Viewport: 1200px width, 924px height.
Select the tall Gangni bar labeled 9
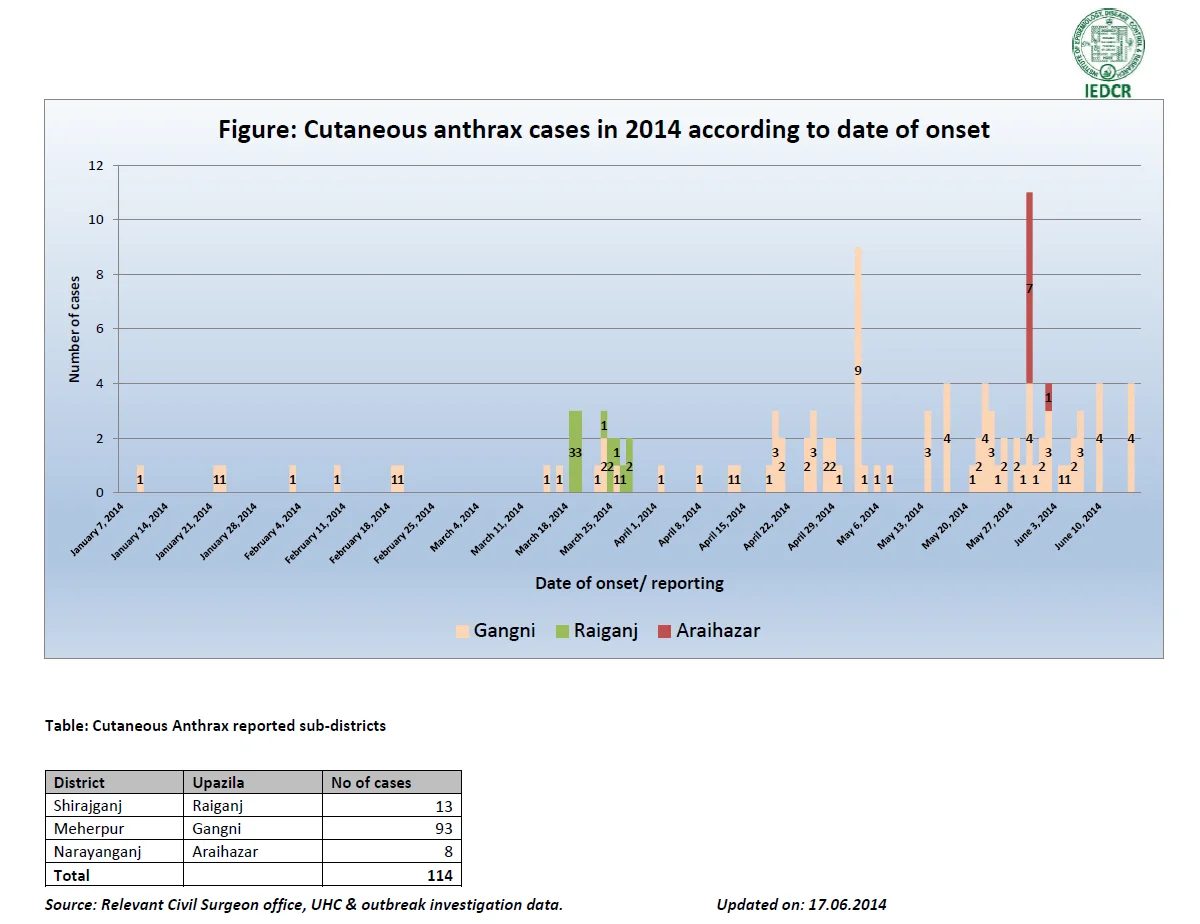click(858, 370)
